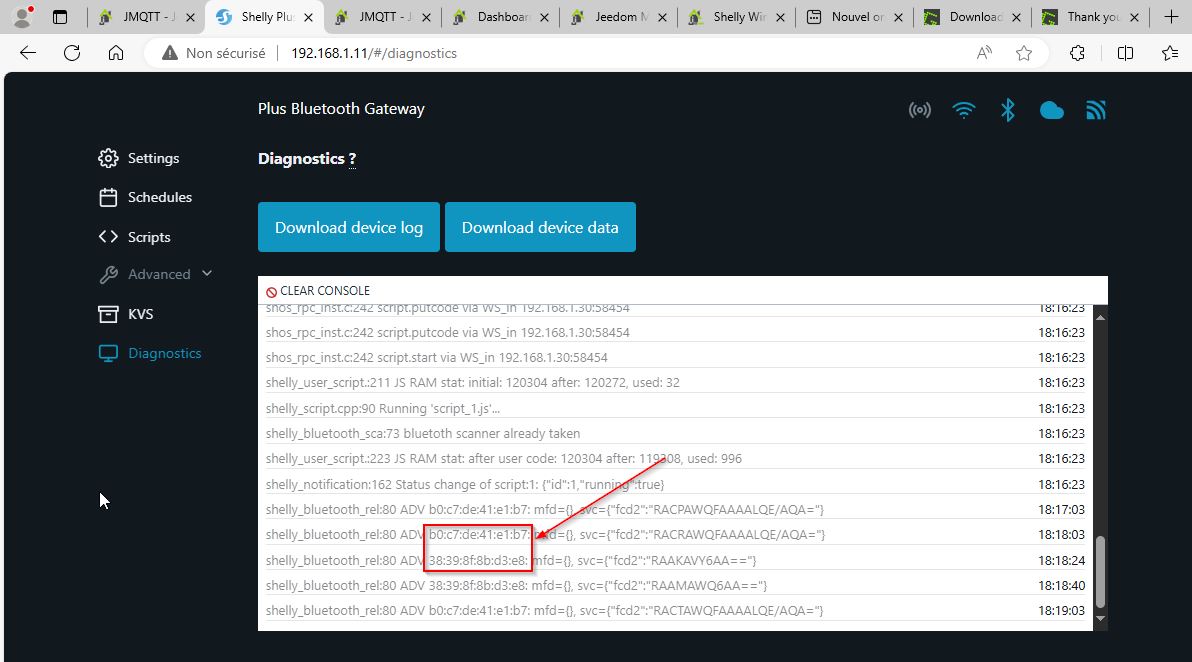Open Diagnostics help question mark
Screen dimensions: 1192x662
(x=353, y=159)
